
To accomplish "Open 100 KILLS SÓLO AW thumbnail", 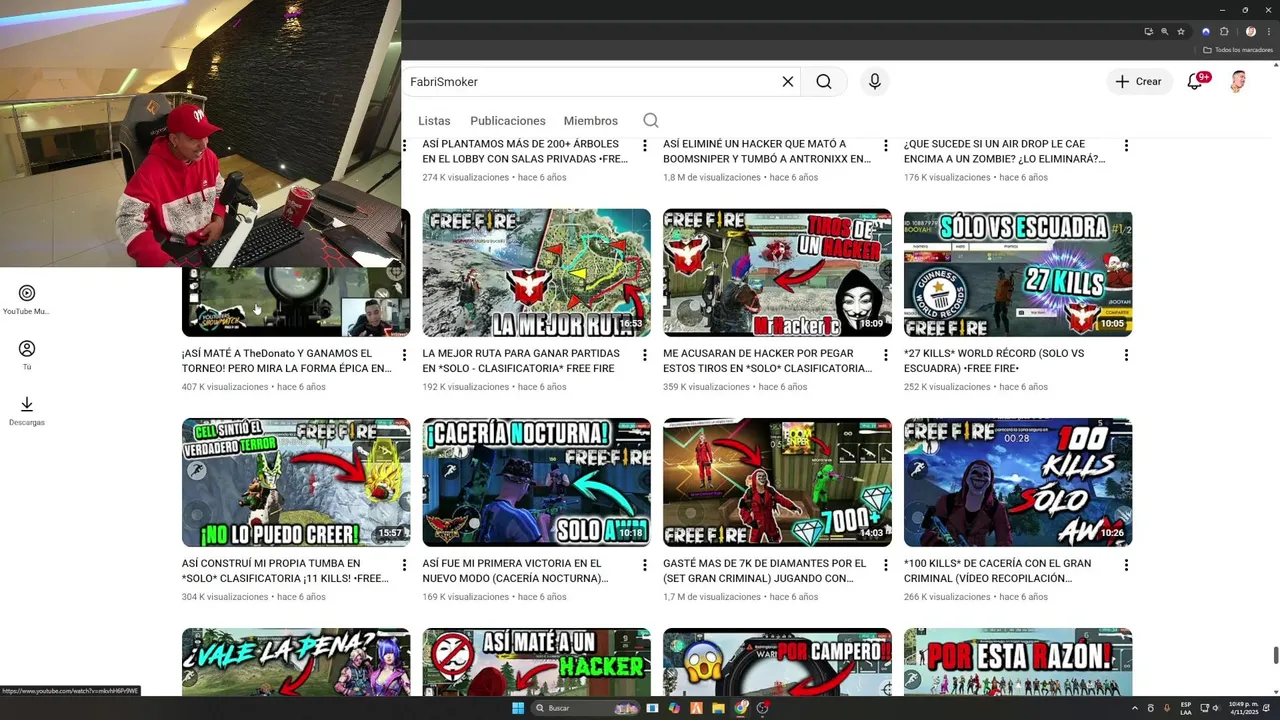I will [1018, 482].
